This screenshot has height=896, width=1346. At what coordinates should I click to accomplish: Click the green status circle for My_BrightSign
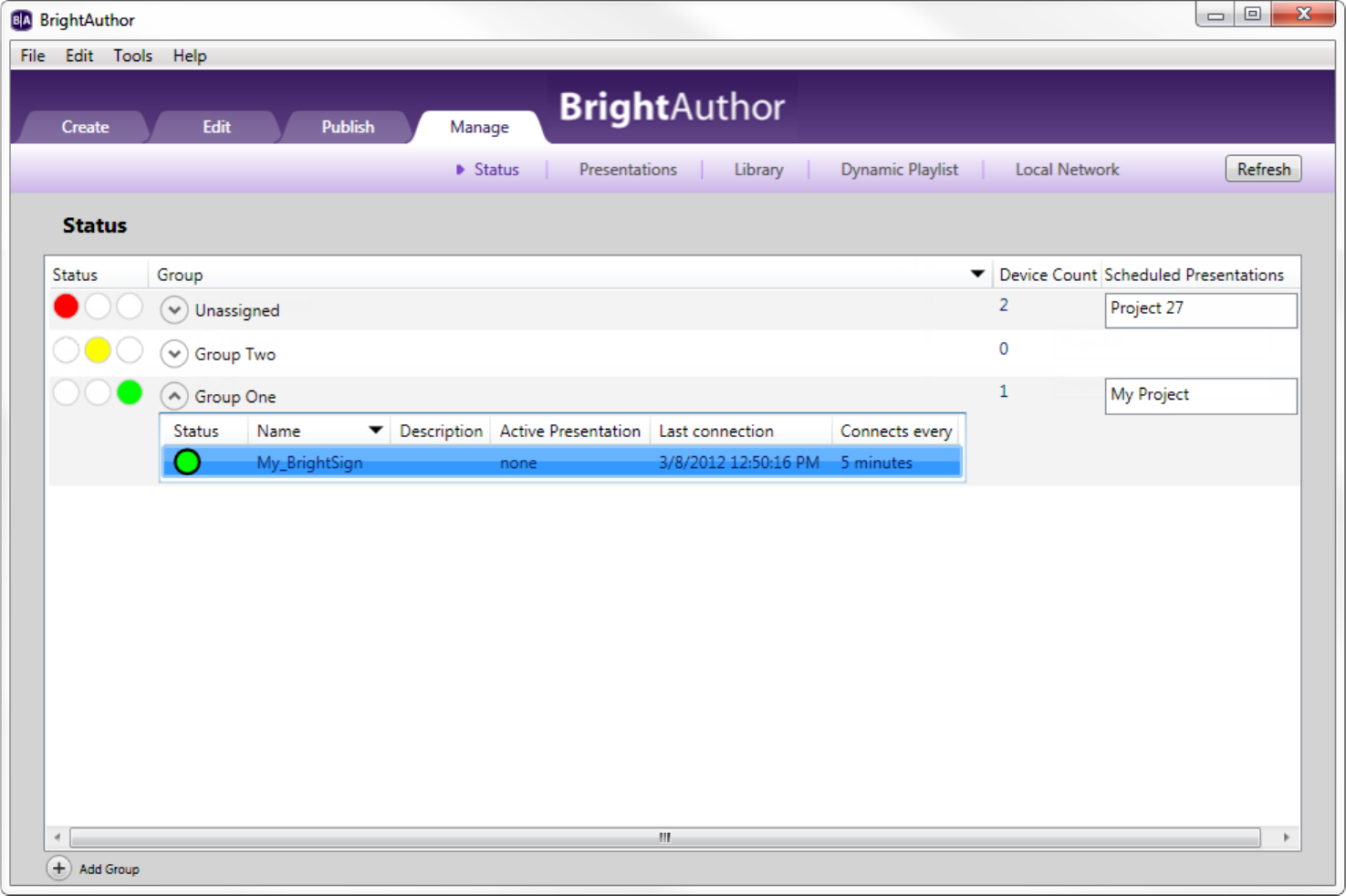[x=187, y=463]
